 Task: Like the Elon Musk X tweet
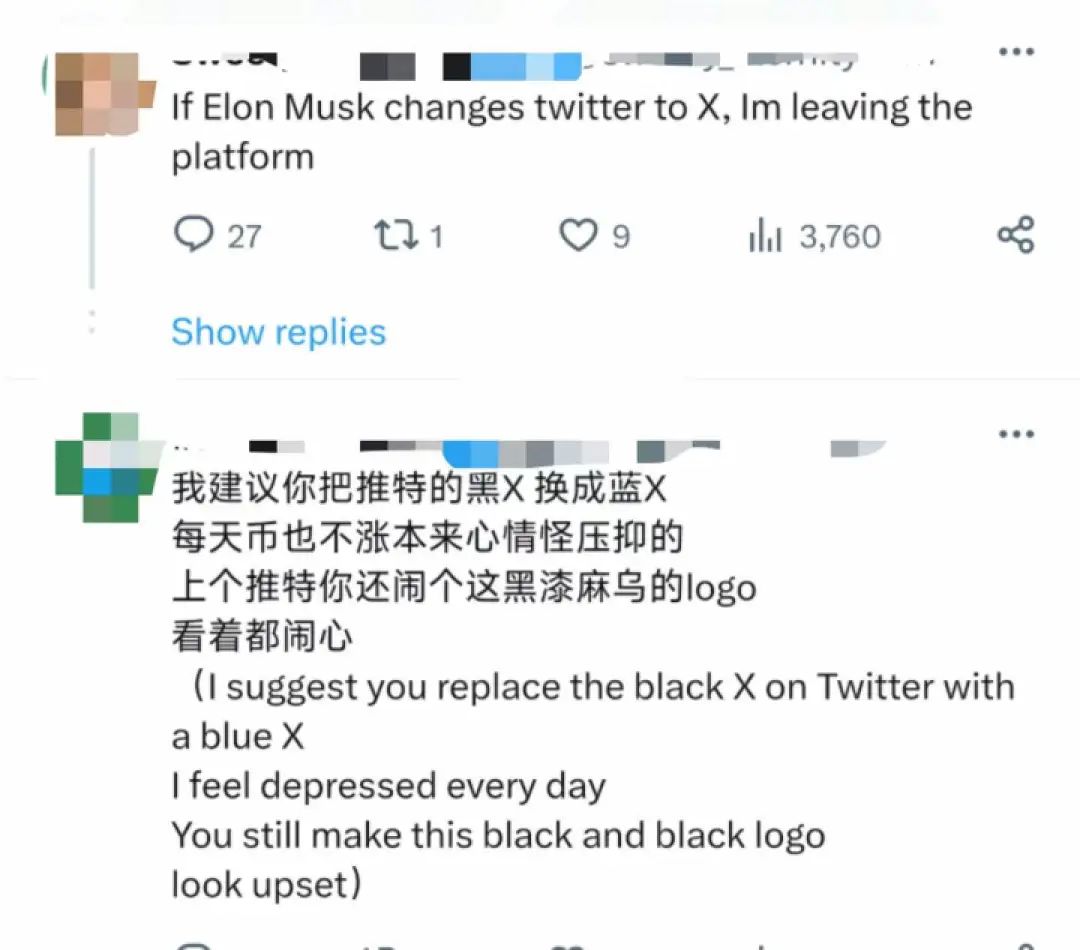click(x=578, y=235)
